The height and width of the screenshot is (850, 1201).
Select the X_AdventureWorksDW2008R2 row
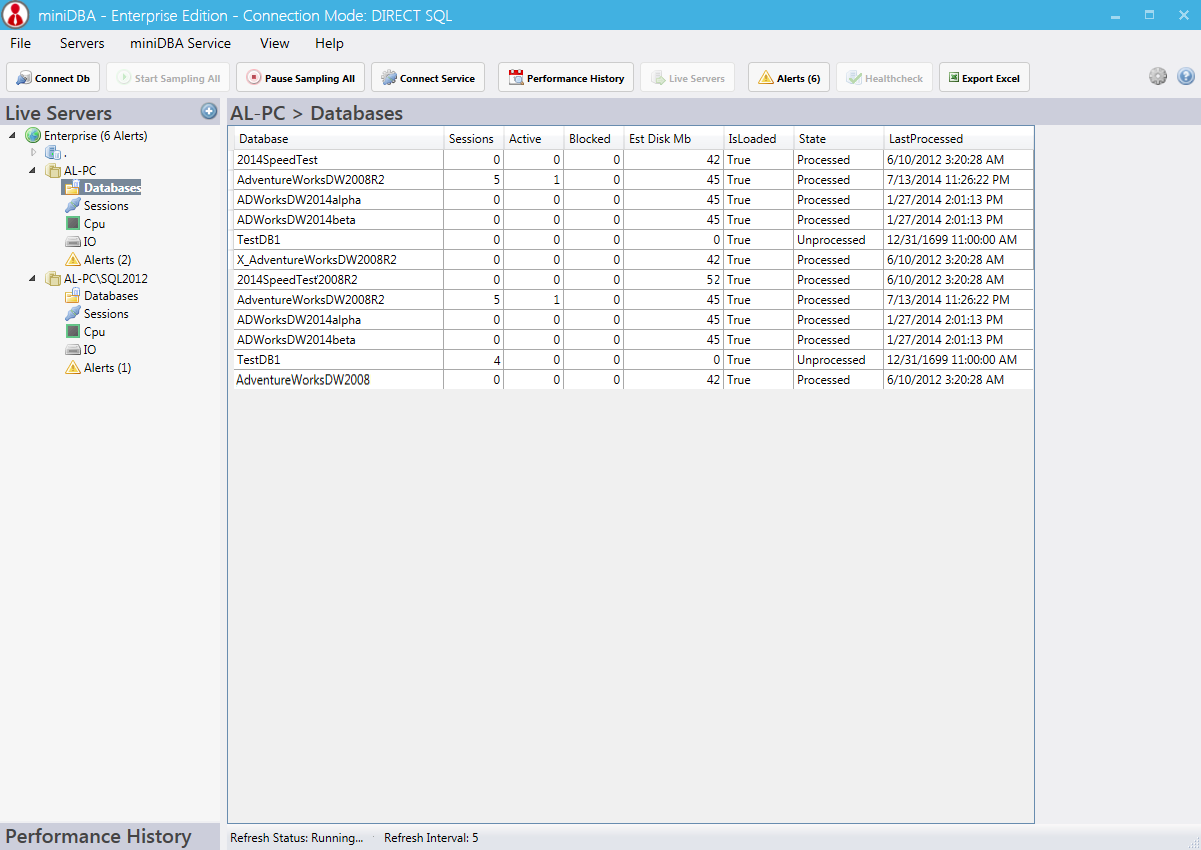point(634,260)
